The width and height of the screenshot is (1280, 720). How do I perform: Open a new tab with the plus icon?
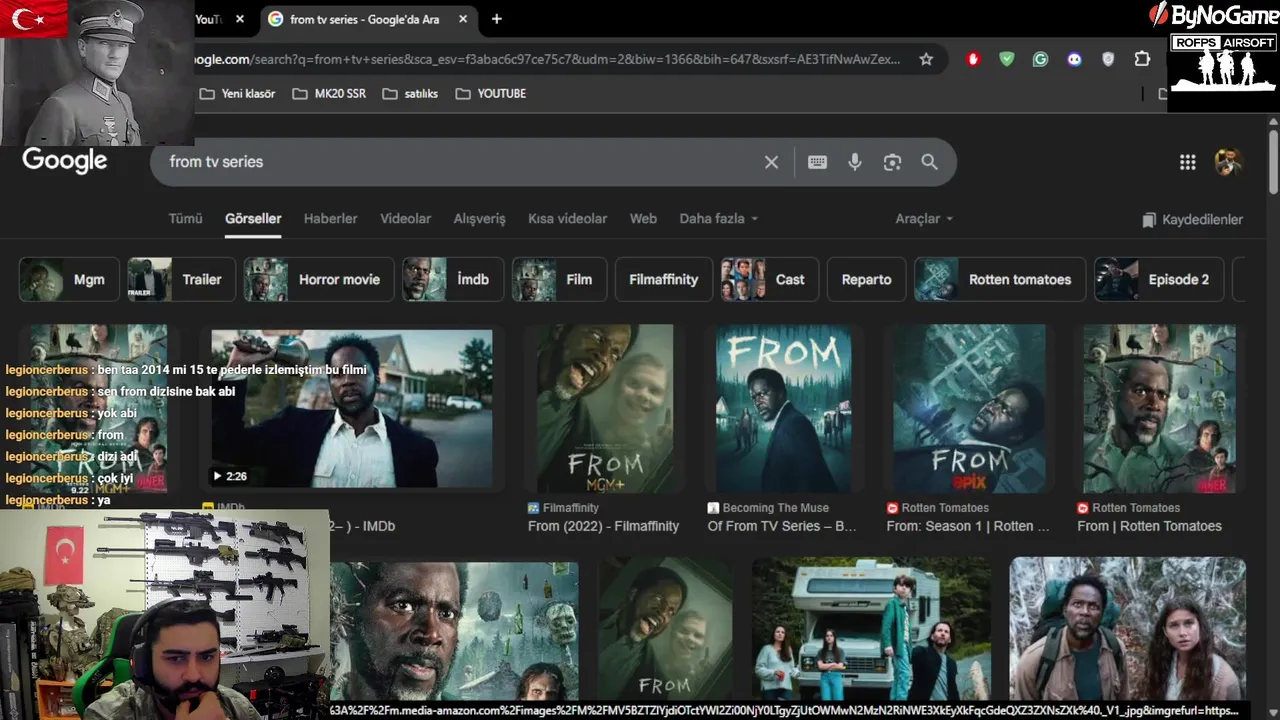pos(496,19)
